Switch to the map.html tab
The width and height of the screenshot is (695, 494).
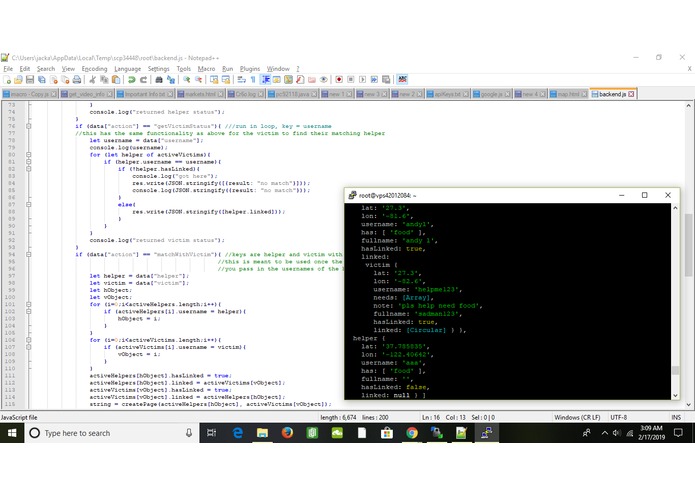coord(569,94)
